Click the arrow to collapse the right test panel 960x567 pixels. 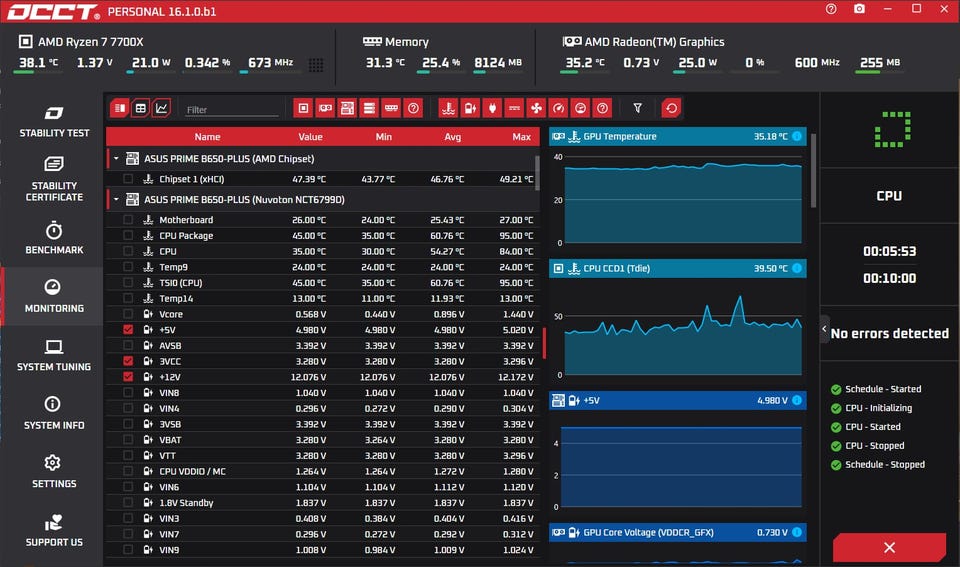[x=825, y=329]
